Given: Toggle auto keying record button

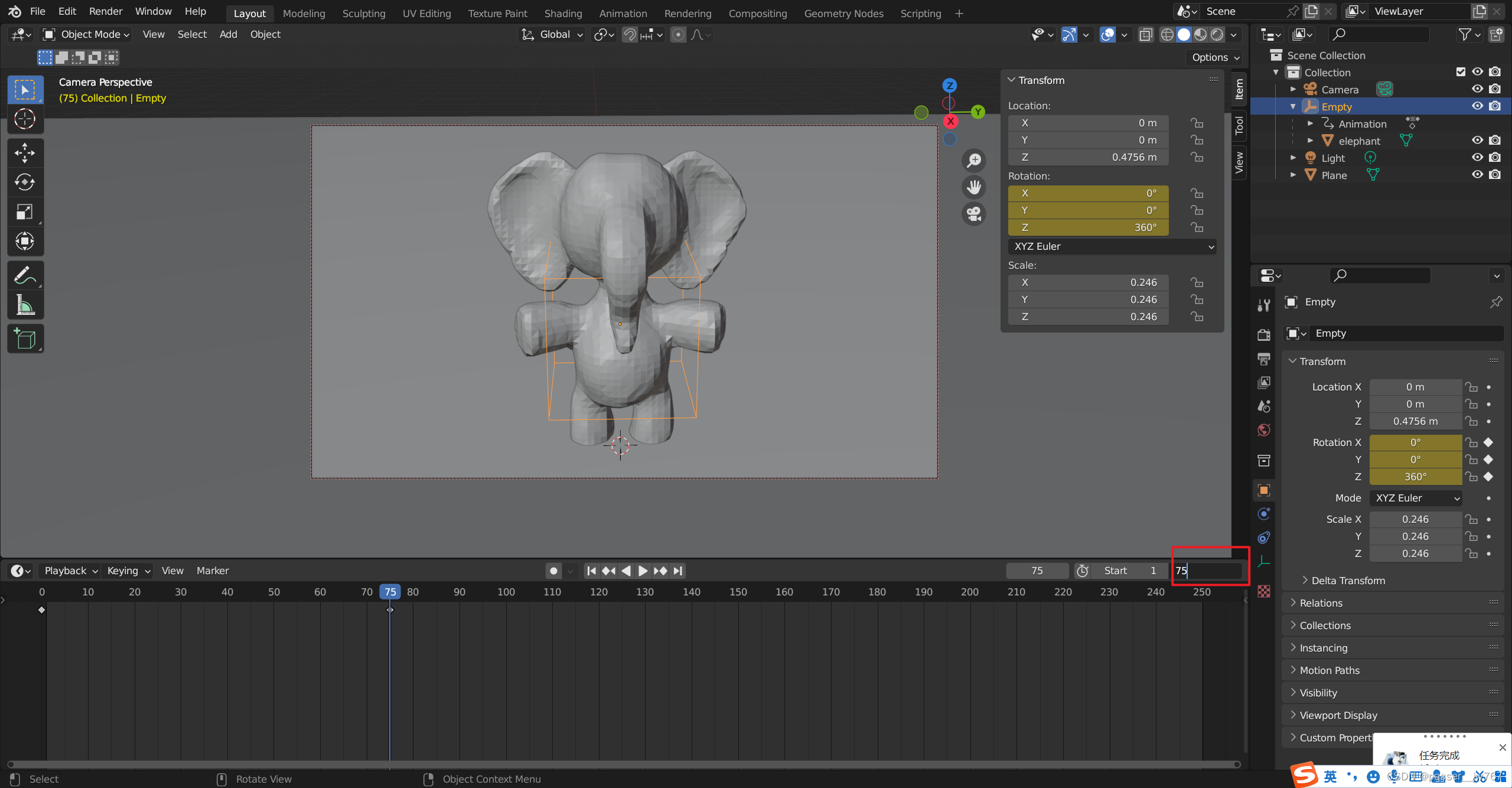Looking at the screenshot, I should (x=553, y=571).
